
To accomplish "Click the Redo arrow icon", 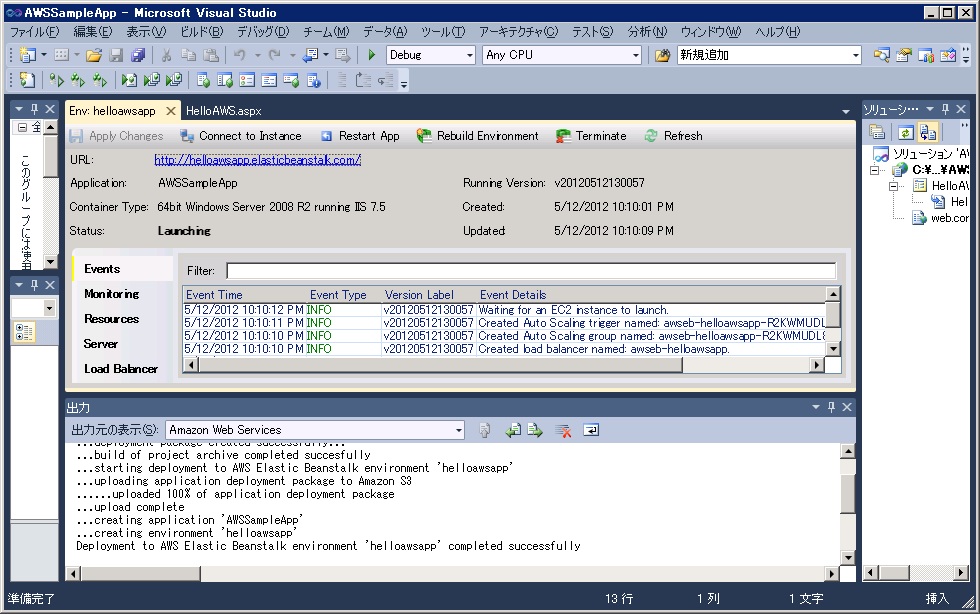I will coord(274,55).
